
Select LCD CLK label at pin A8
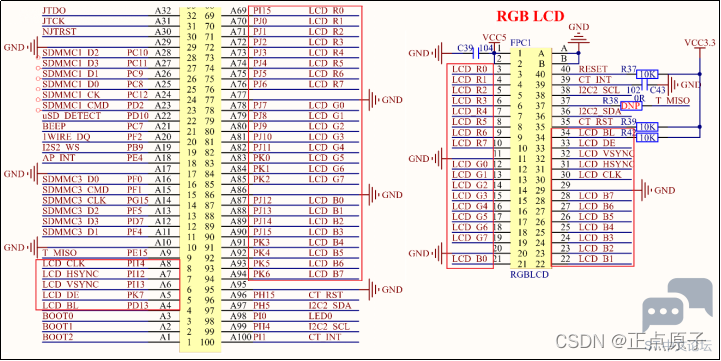[x=64, y=264]
